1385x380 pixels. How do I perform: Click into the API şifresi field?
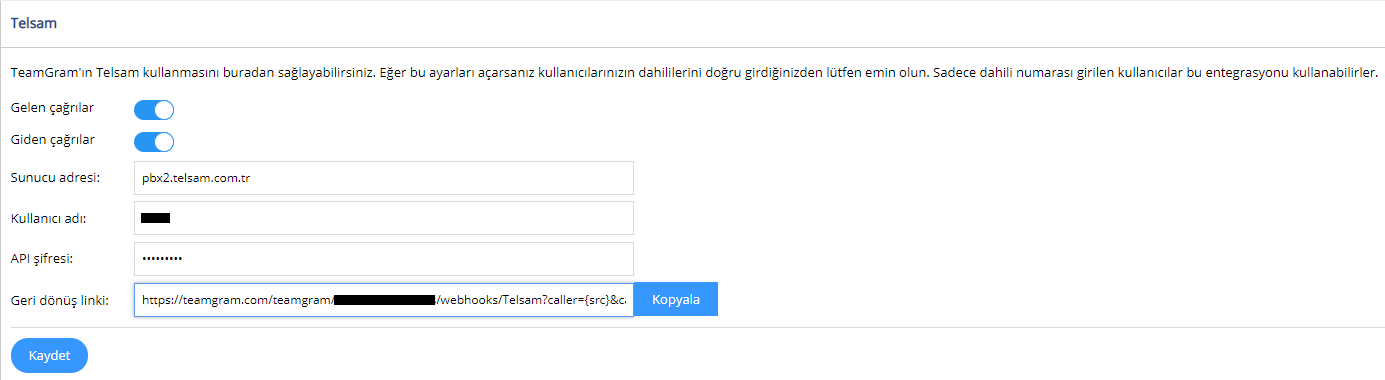coord(384,259)
